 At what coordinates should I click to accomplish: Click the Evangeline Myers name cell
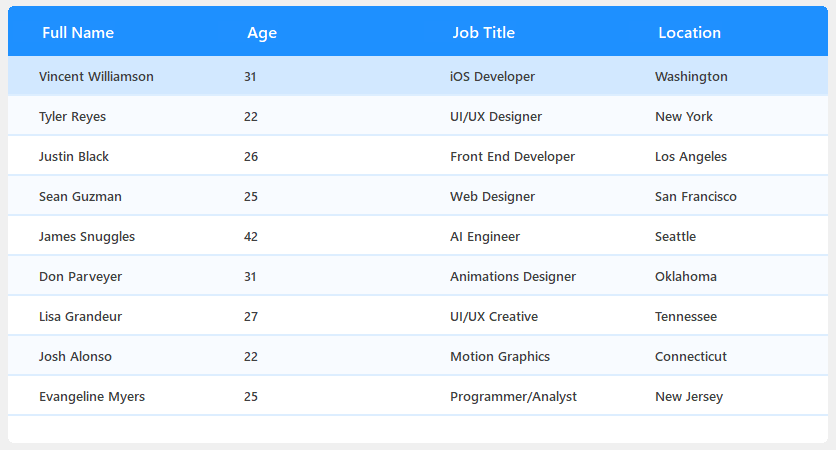coord(92,396)
